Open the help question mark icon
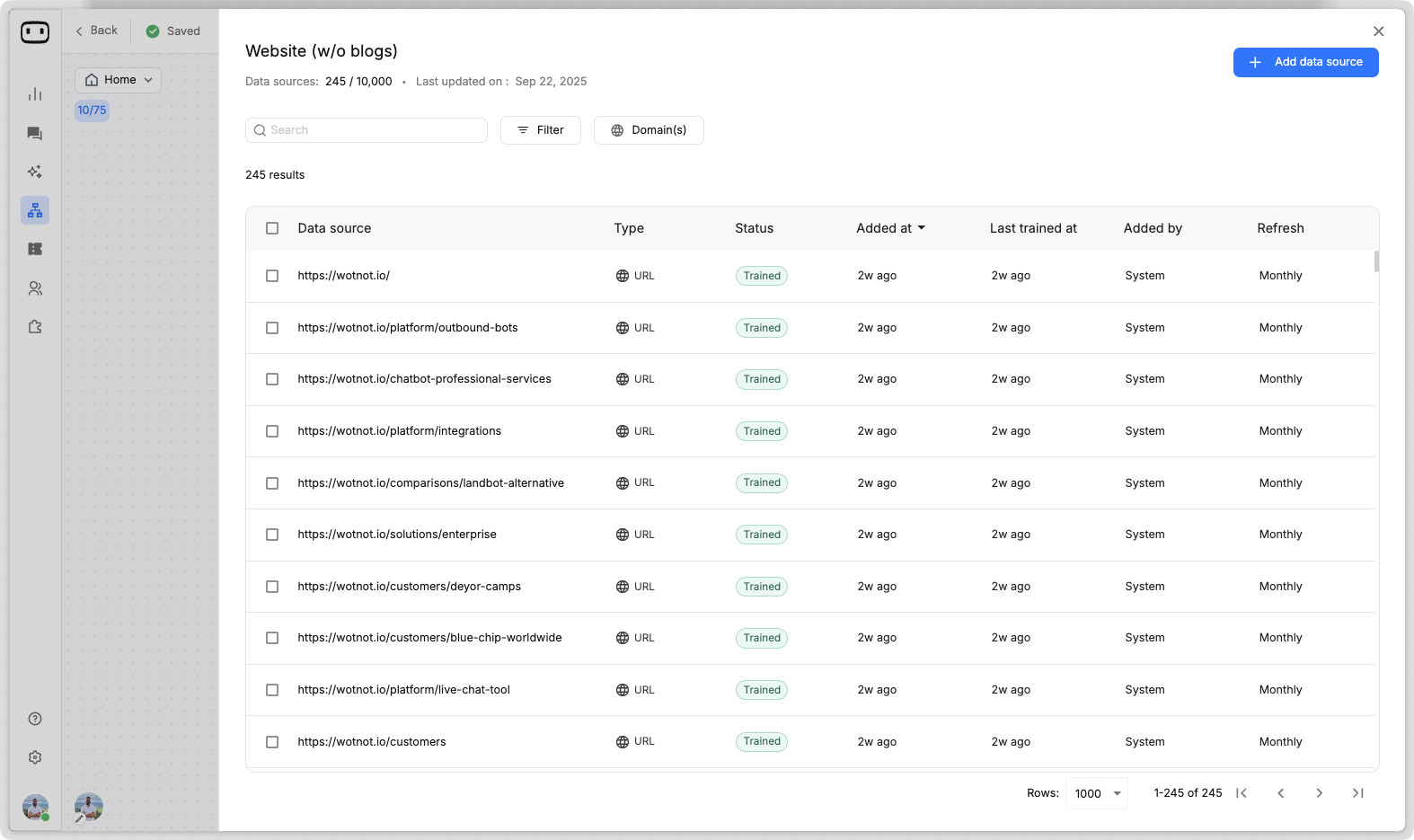The image size is (1414, 840). [35, 719]
